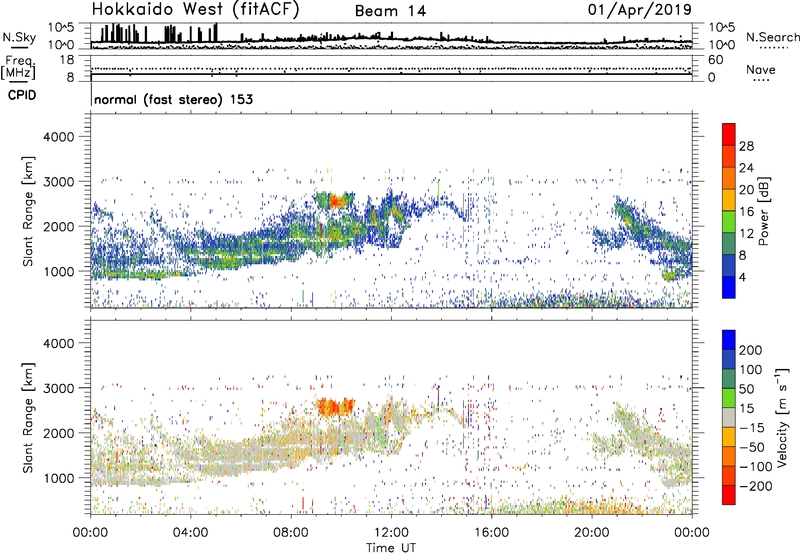
Task: Click the 'Hokkaido West (fitACF)' title
Action: [x=195, y=9]
